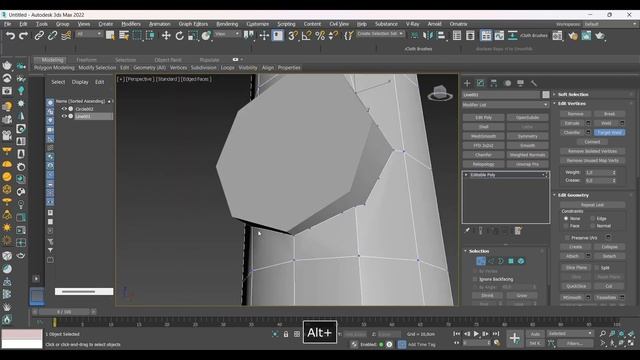Viewport: 640px width, 360px height.
Task: Click the Select and Place icon
Action: point(206,36)
